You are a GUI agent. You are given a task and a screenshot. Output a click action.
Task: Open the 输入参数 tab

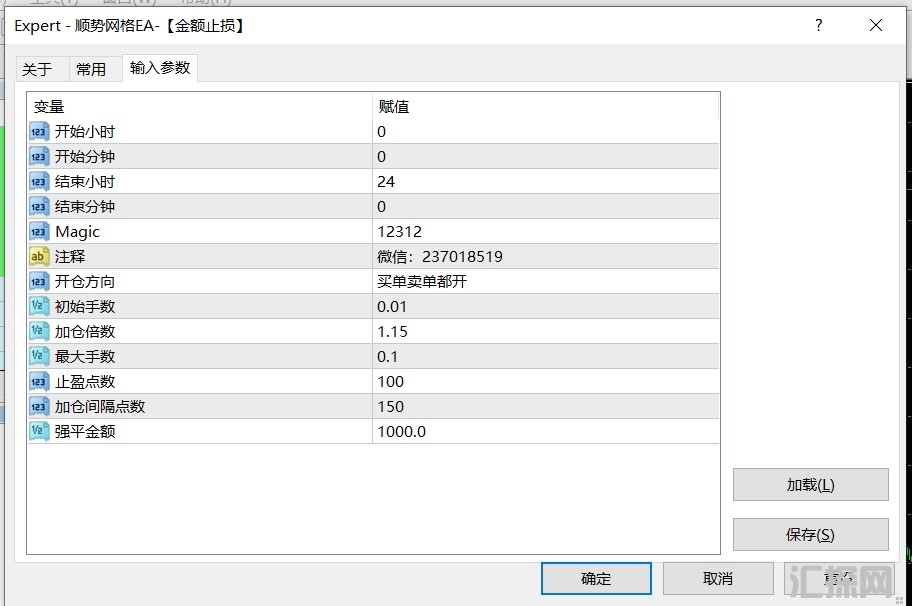coord(160,68)
